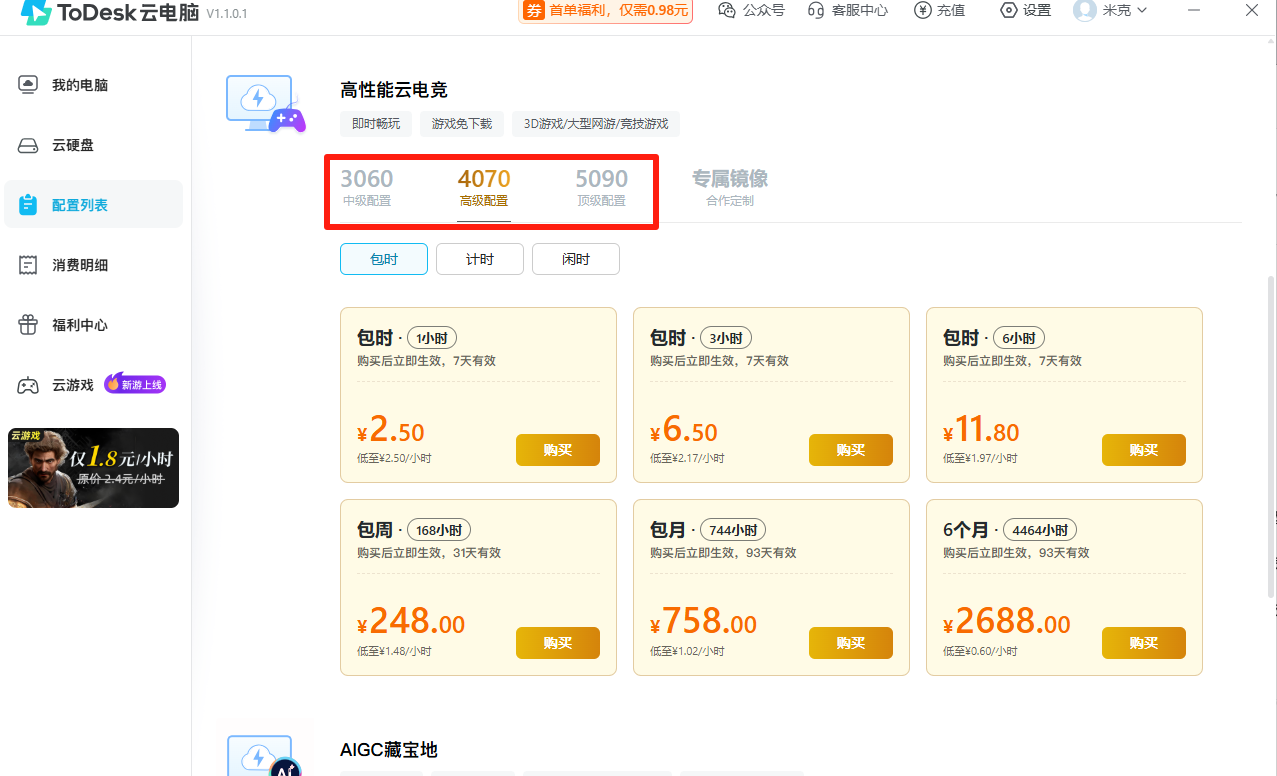The image size is (1277, 776).
Task: Buy the 包周 168小时 package
Action: [558, 643]
